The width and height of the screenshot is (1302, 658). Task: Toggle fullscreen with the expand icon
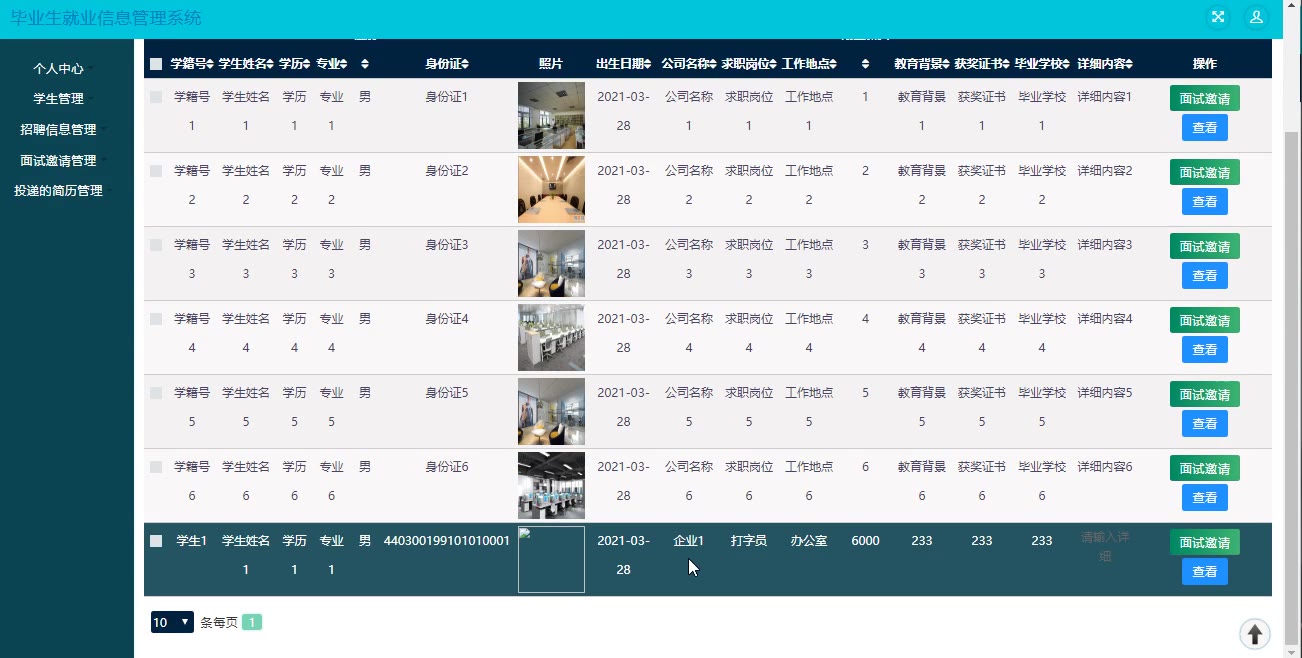point(1218,17)
